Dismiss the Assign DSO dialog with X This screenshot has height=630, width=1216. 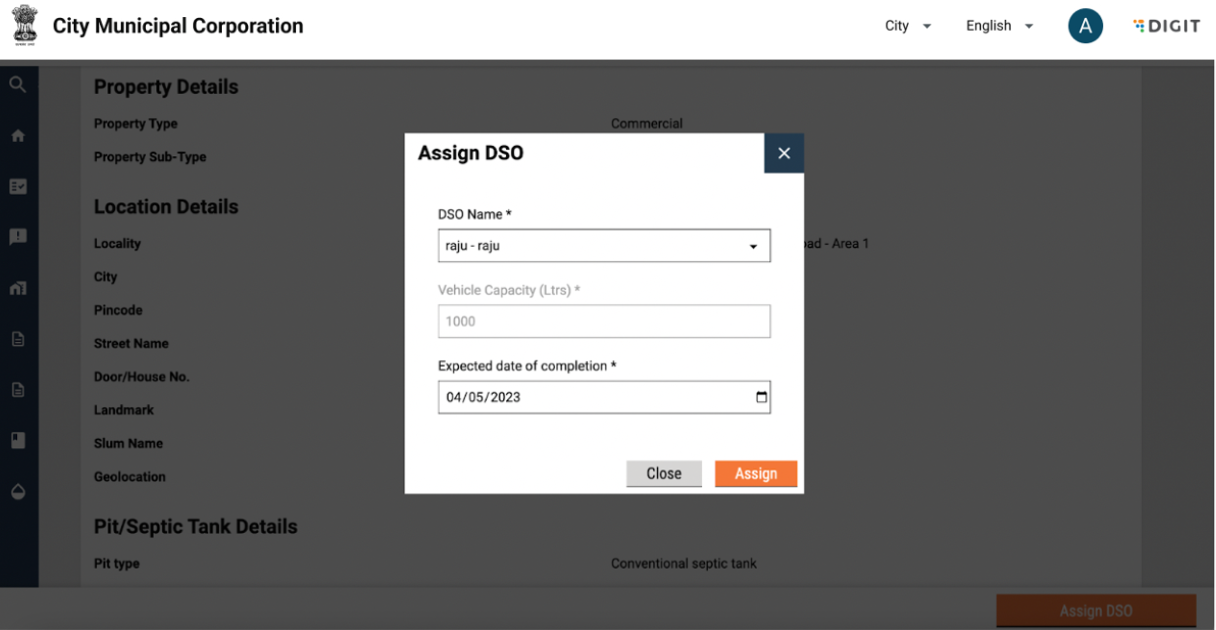click(x=783, y=153)
